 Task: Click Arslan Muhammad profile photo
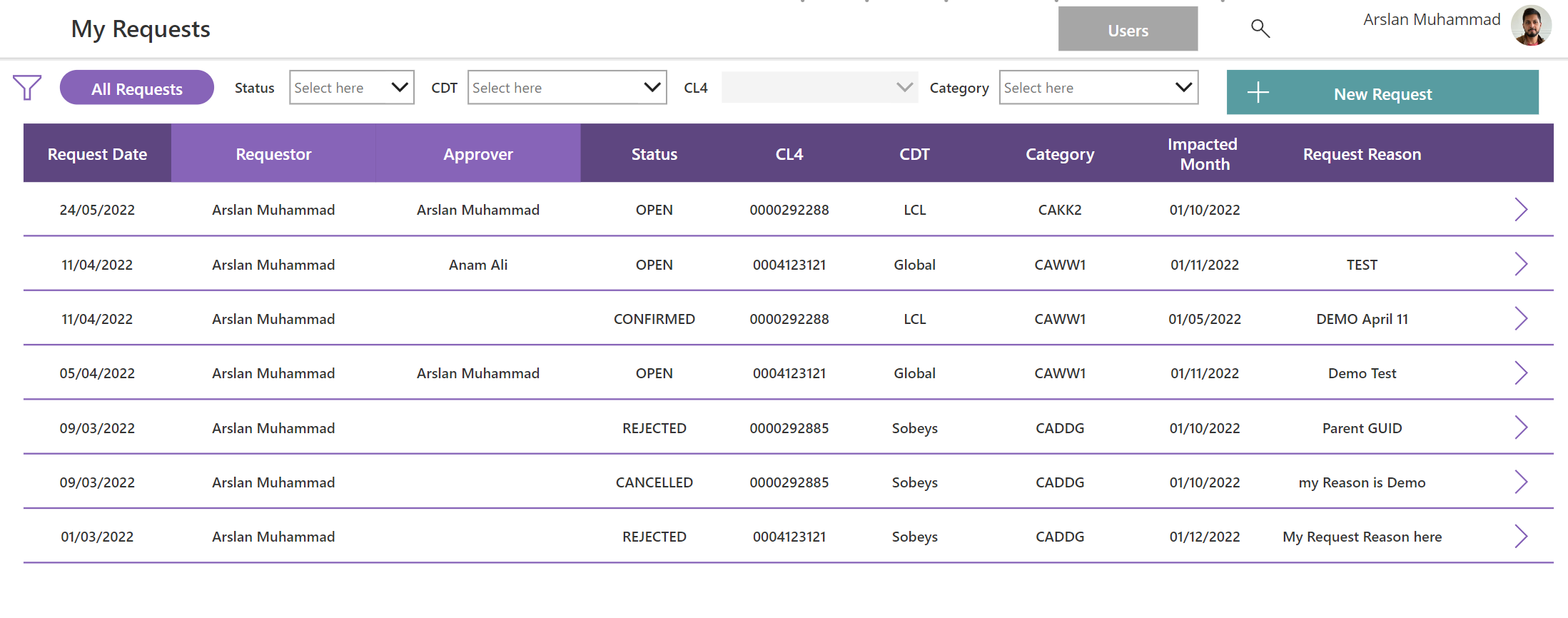tap(1531, 26)
